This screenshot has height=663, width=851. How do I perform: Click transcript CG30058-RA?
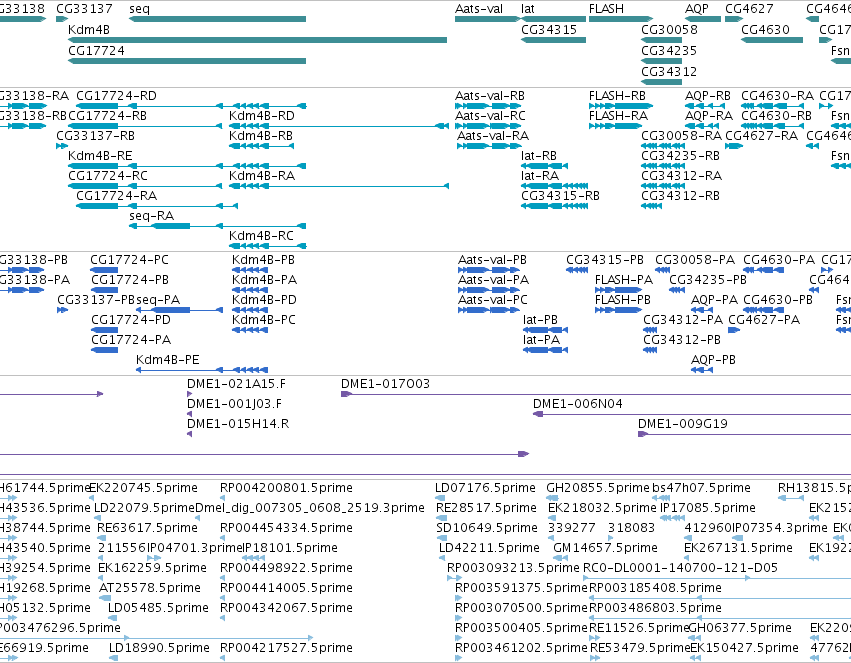point(663,146)
